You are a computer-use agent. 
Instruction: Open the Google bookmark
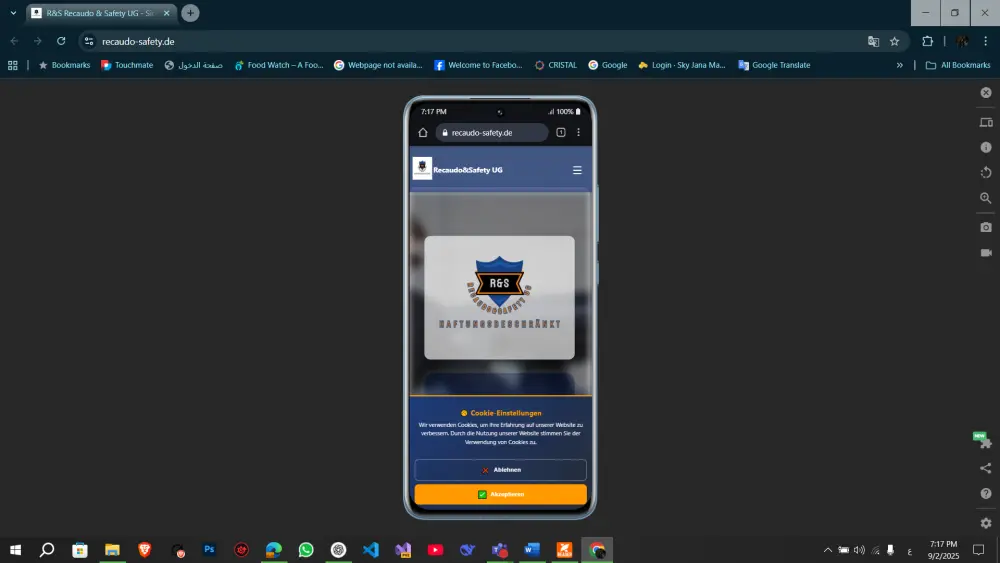[608, 65]
